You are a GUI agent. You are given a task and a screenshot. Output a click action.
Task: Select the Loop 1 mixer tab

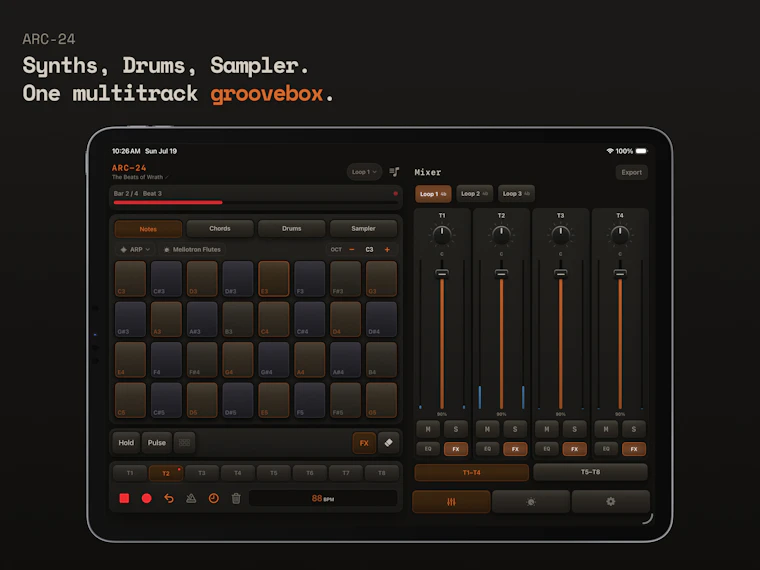[433, 193]
